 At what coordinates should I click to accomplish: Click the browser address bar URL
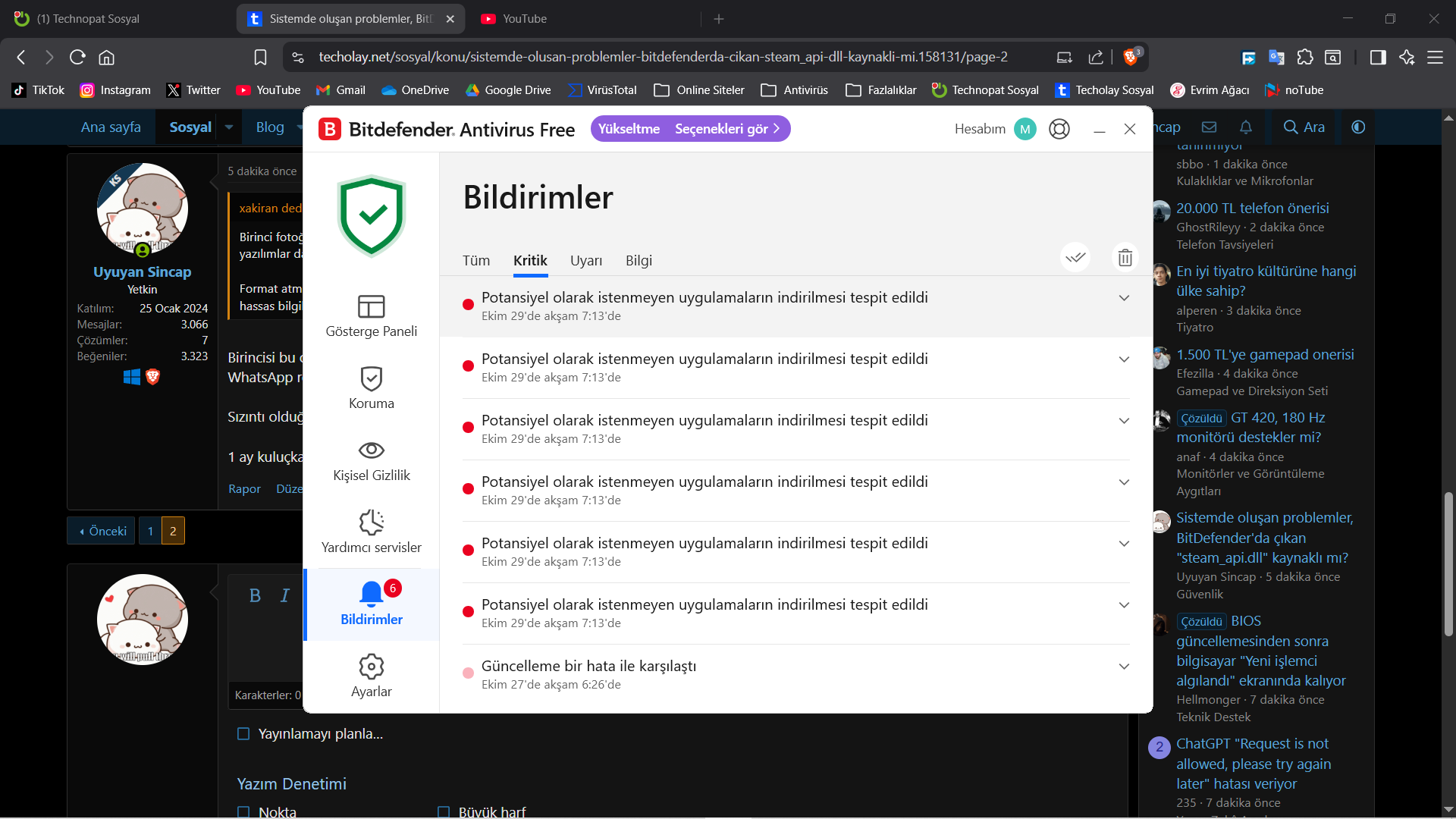[x=663, y=57]
